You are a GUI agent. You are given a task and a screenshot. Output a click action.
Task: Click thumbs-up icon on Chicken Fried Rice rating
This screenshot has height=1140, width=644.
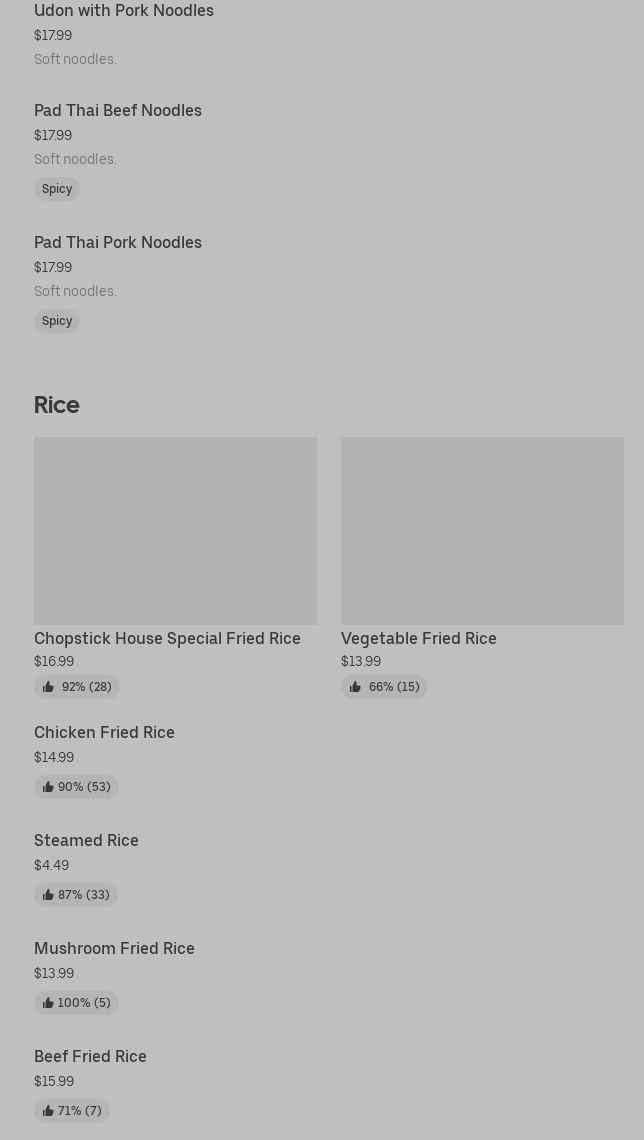48,787
